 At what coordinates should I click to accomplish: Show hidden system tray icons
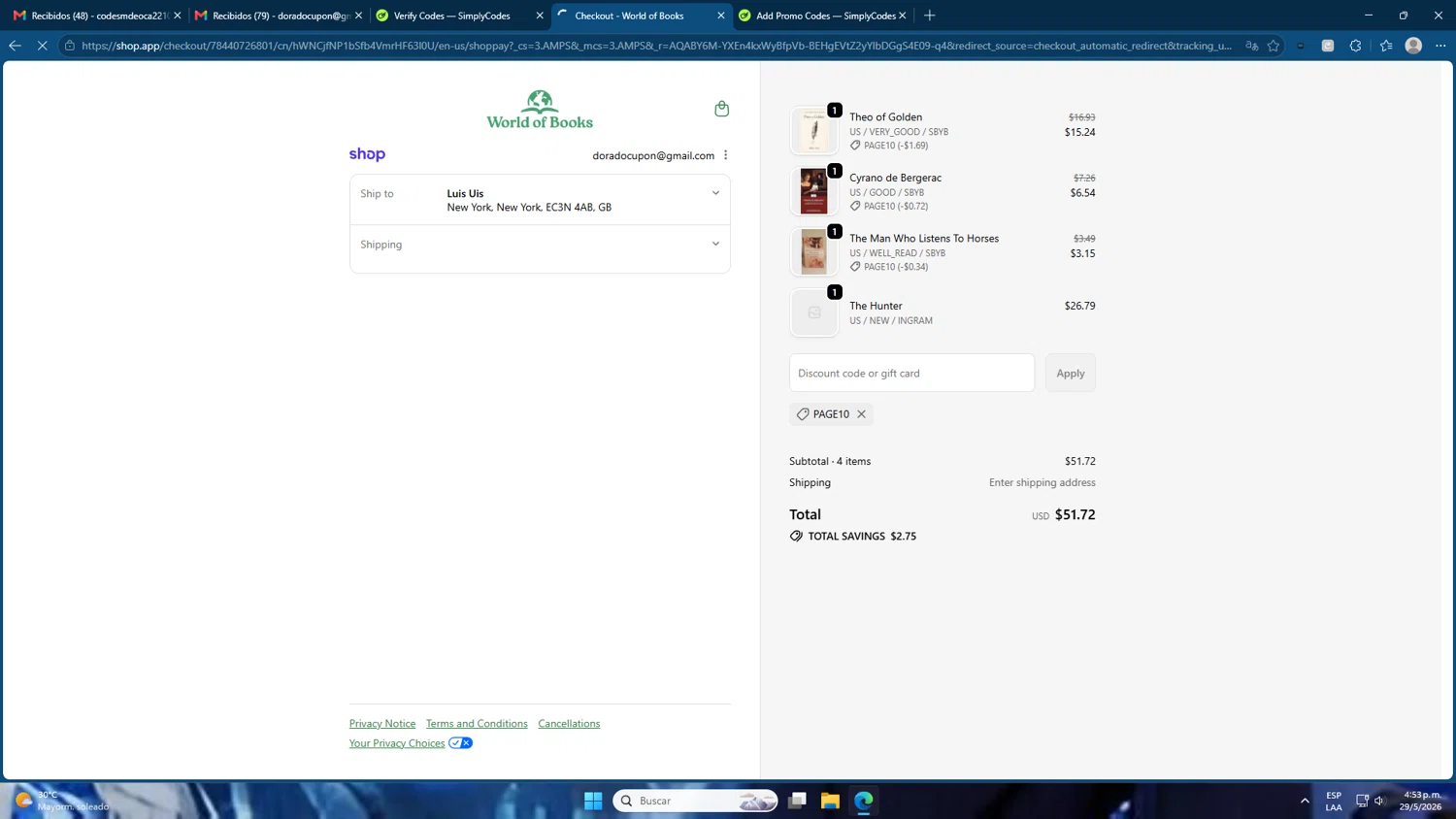(x=1305, y=801)
